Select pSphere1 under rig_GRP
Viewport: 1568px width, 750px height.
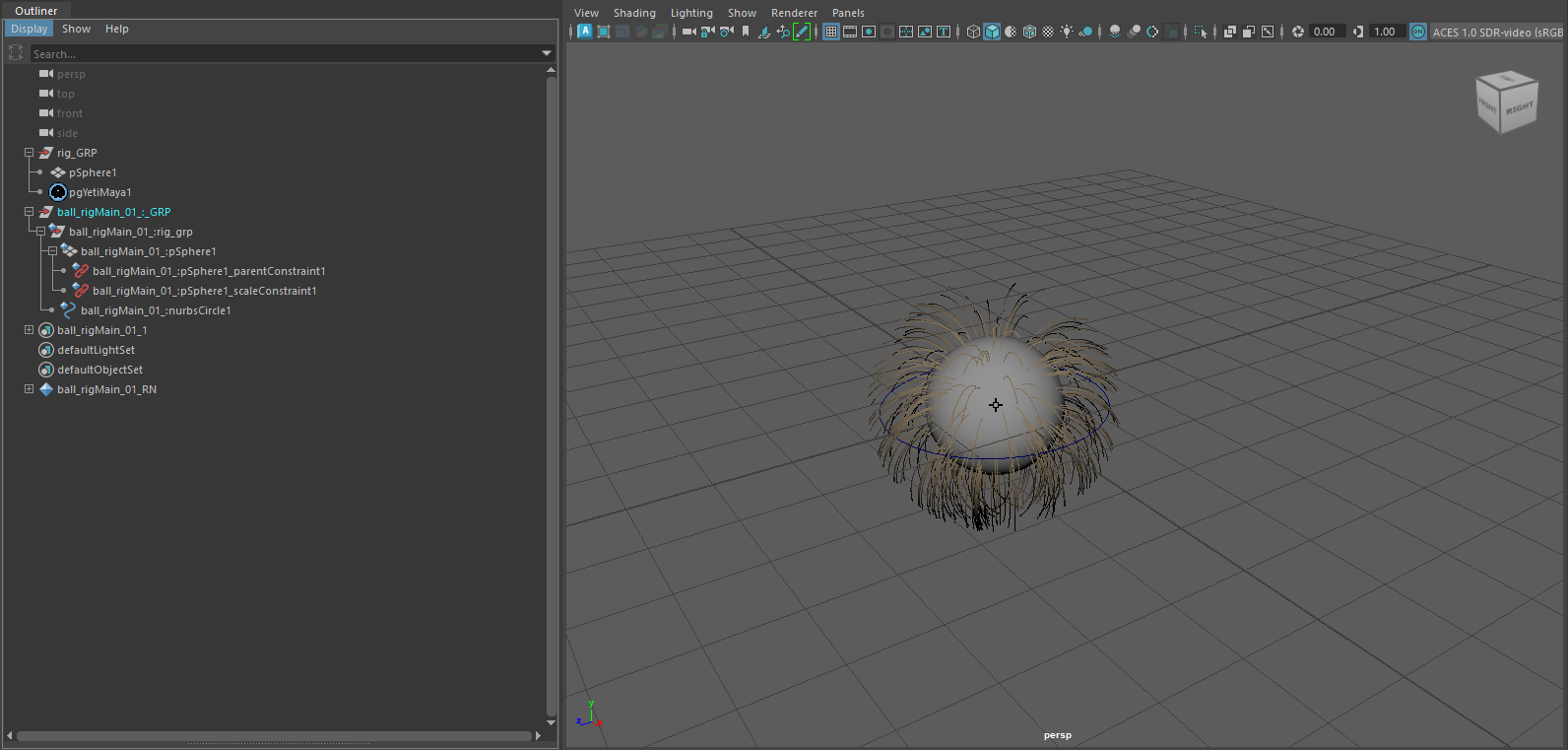(93, 172)
